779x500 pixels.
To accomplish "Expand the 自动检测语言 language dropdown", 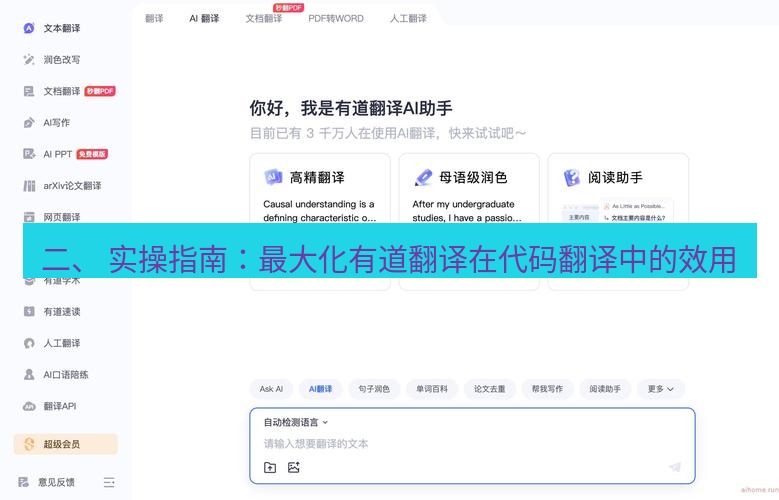I will click(296, 422).
